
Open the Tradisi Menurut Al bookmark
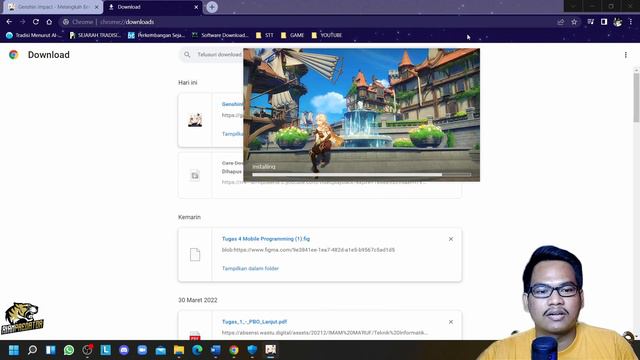34,36
